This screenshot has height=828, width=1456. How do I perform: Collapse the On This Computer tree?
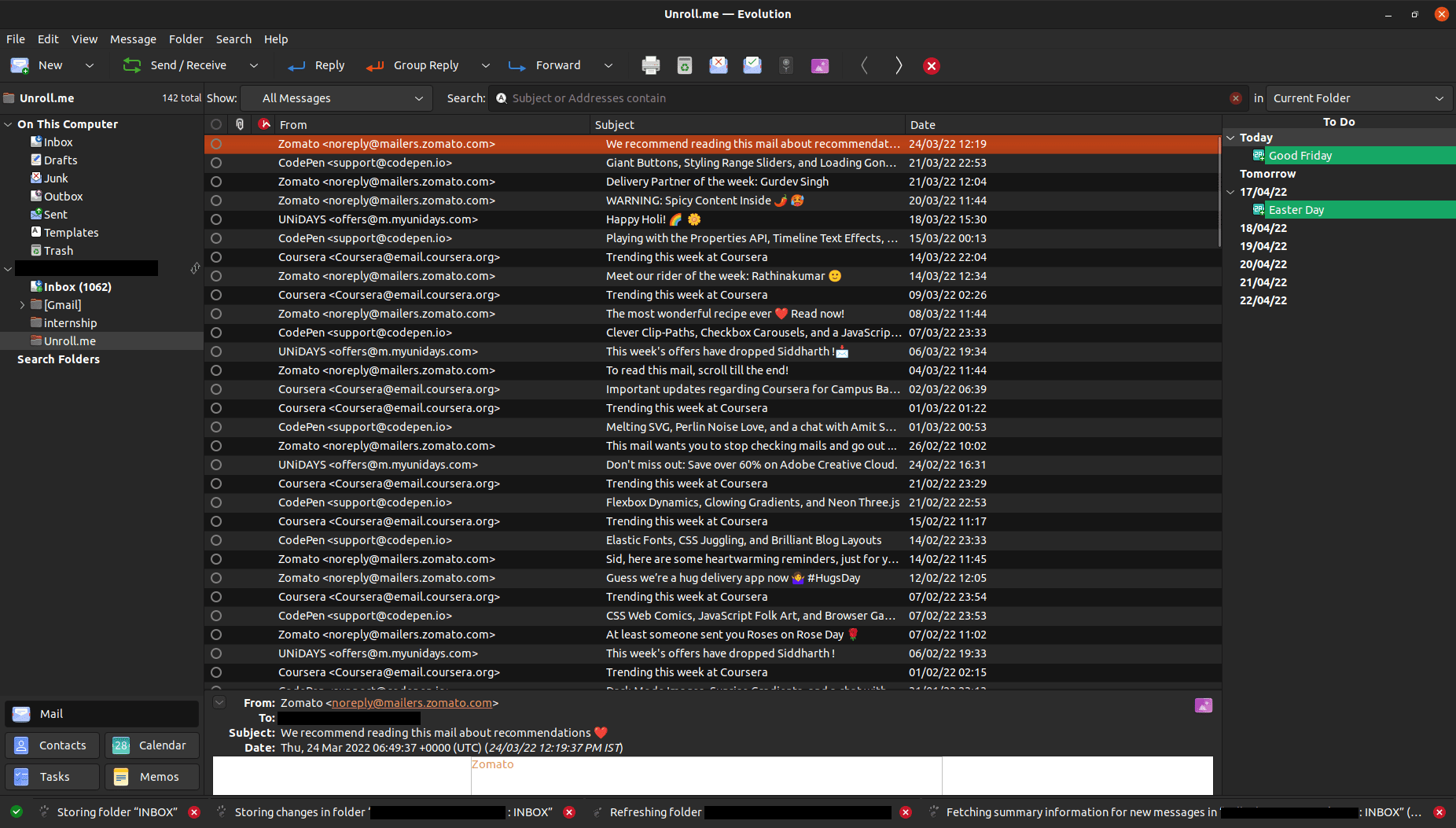[x=8, y=124]
